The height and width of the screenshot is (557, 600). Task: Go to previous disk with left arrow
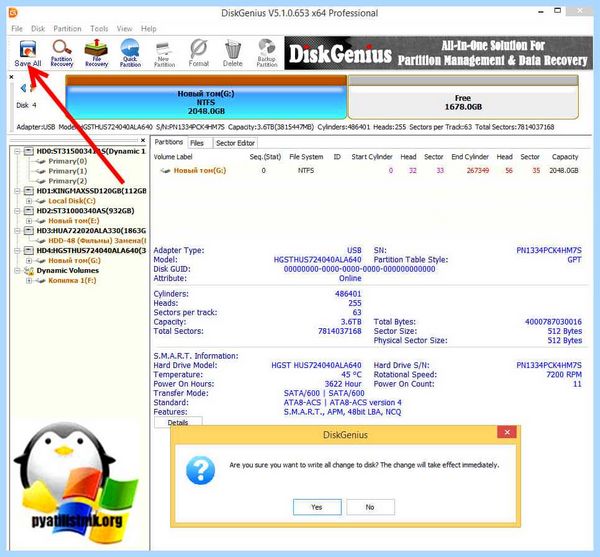click(x=23, y=88)
